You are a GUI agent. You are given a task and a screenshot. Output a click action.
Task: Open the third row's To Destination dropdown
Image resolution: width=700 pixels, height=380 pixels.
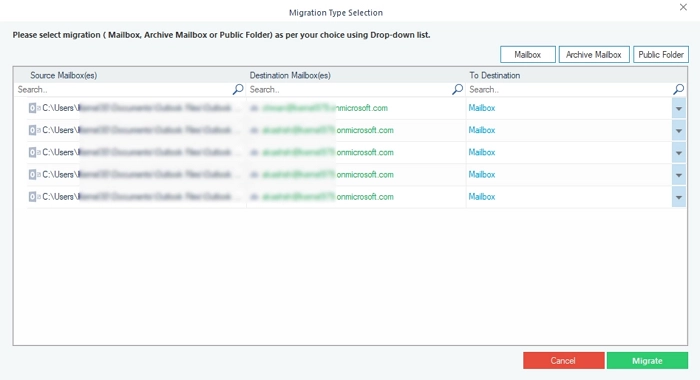tap(679, 153)
